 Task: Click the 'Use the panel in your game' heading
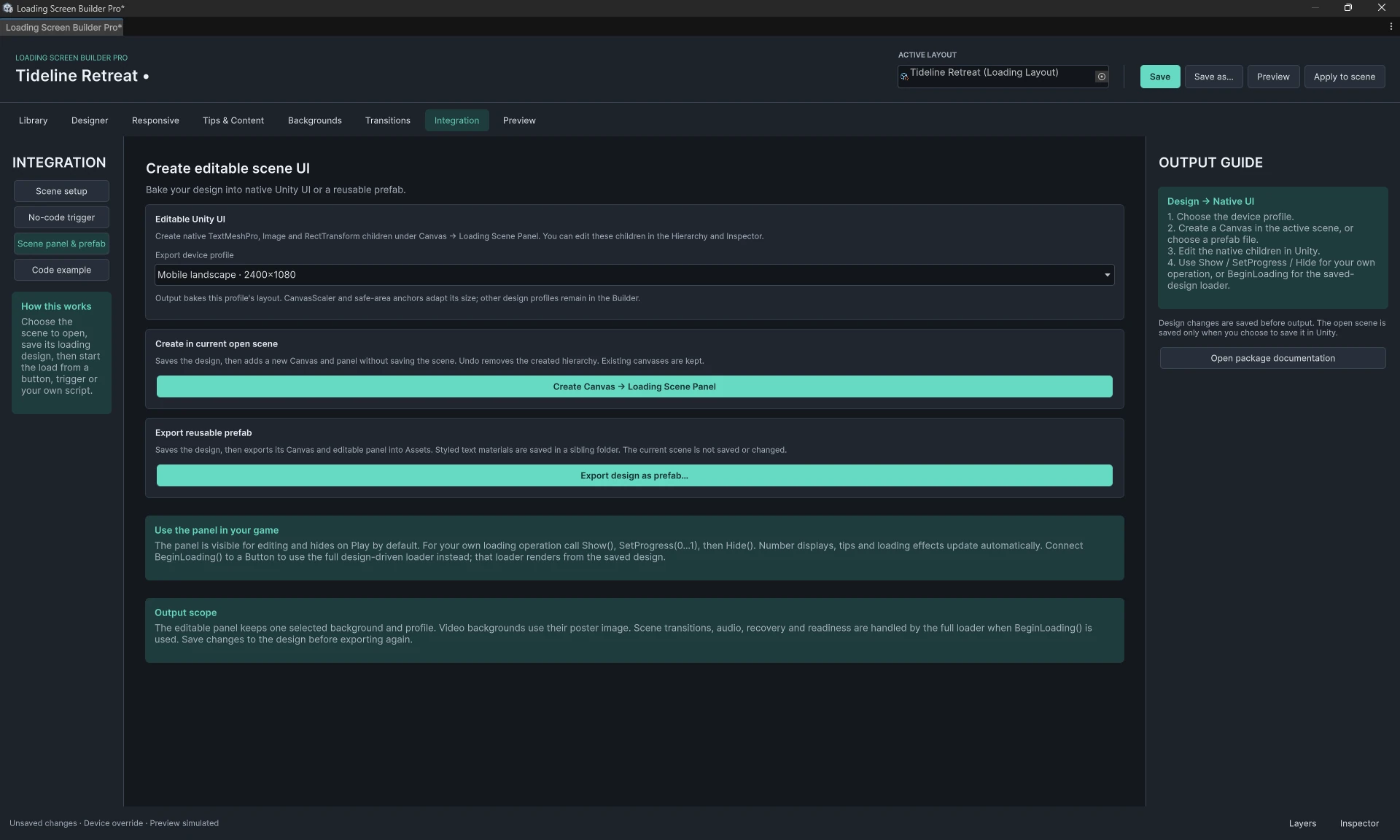pyautogui.click(x=217, y=530)
